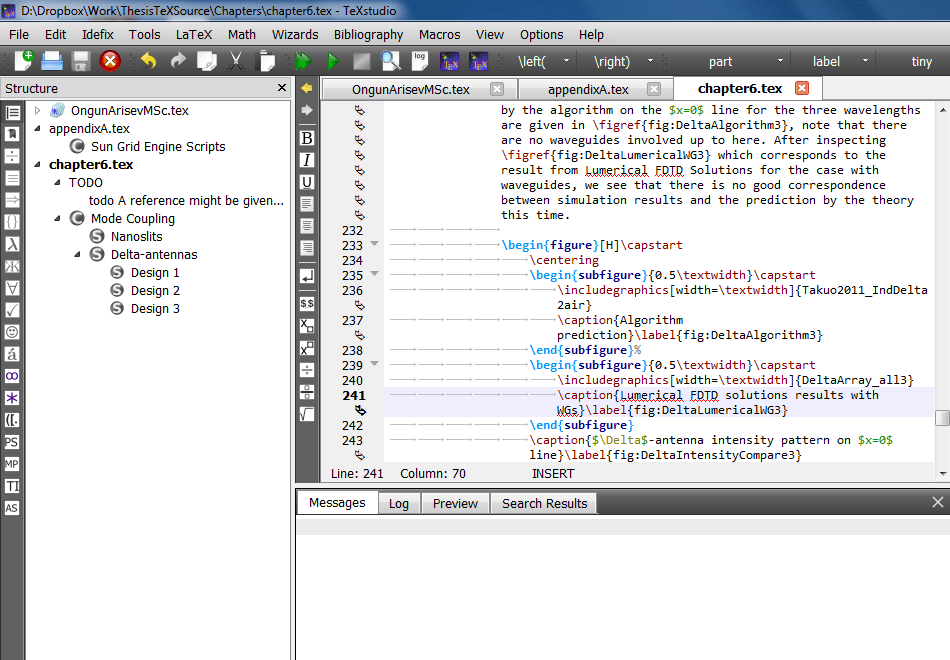The image size is (950, 660).
Task: Open the Wizards menu
Action: [x=295, y=35]
